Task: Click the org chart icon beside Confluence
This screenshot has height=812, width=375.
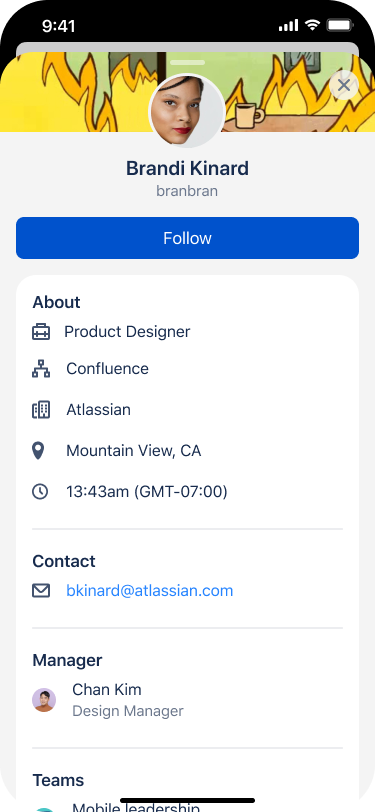Action: [x=41, y=369]
